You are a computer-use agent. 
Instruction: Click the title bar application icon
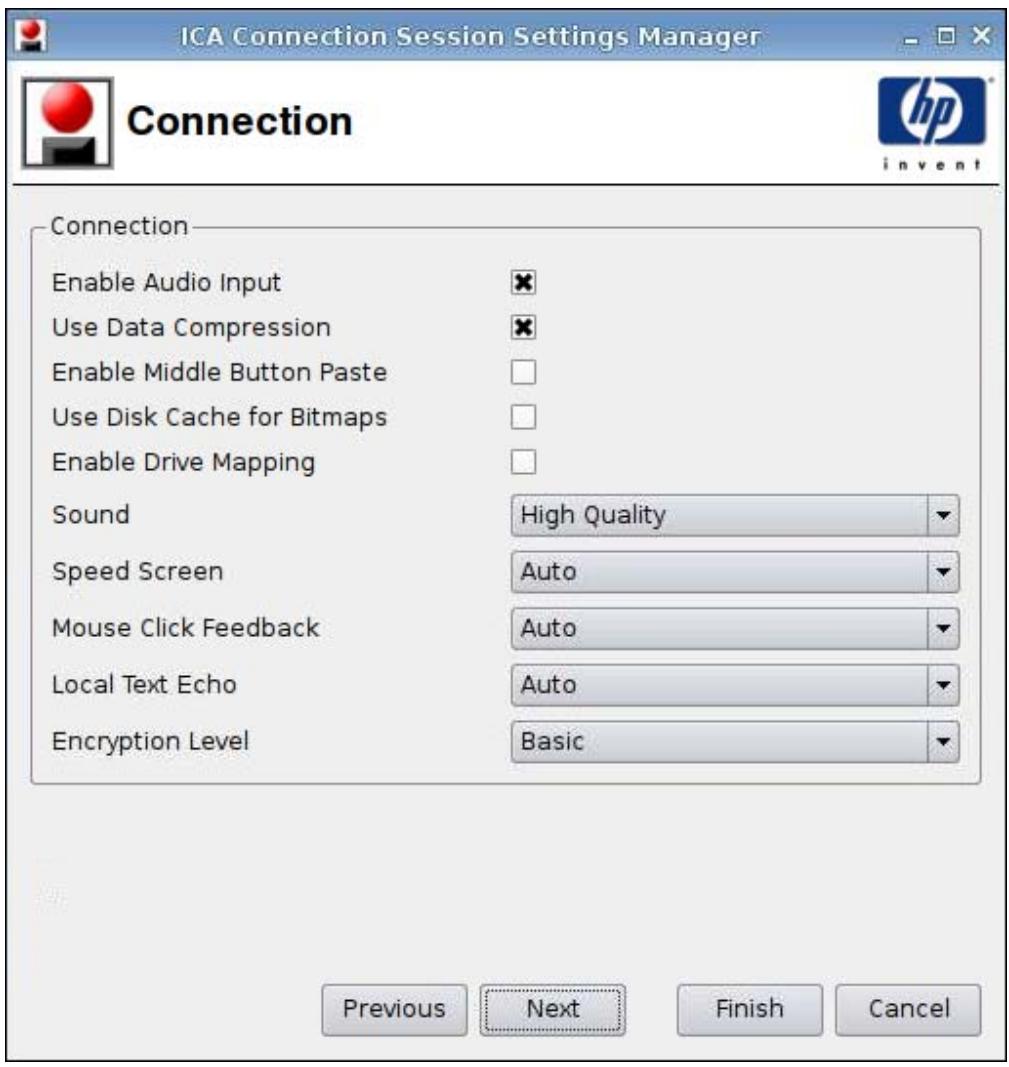coord(31,35)
